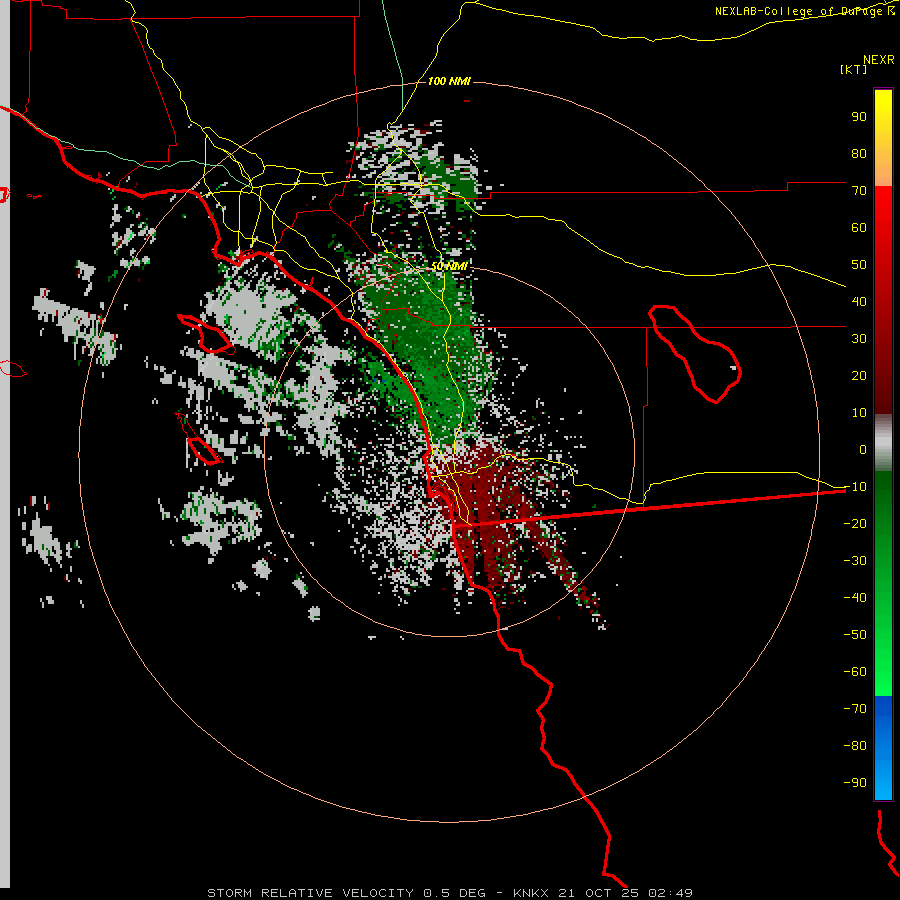This screenshot has height=900, width=900.
Task: Click the STORM RELATIVE VELOCITY caption text
Action: coord(310,893)
